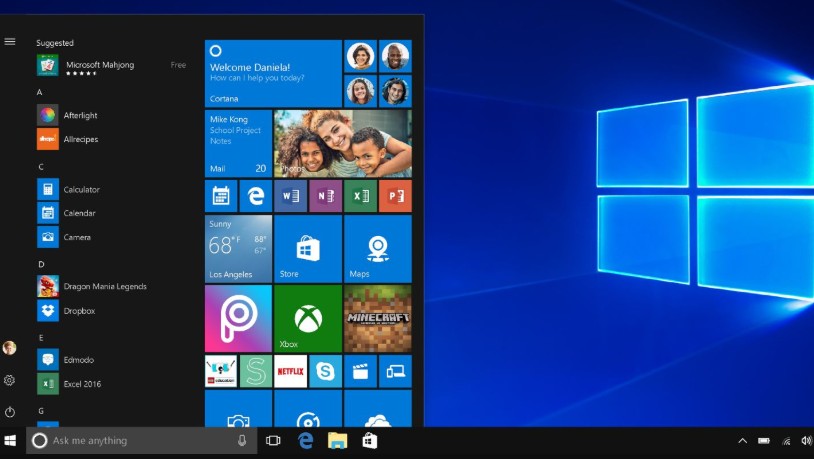Open the LEGO Education tile
The image size is (814, 459).
[x=221, y=371]
